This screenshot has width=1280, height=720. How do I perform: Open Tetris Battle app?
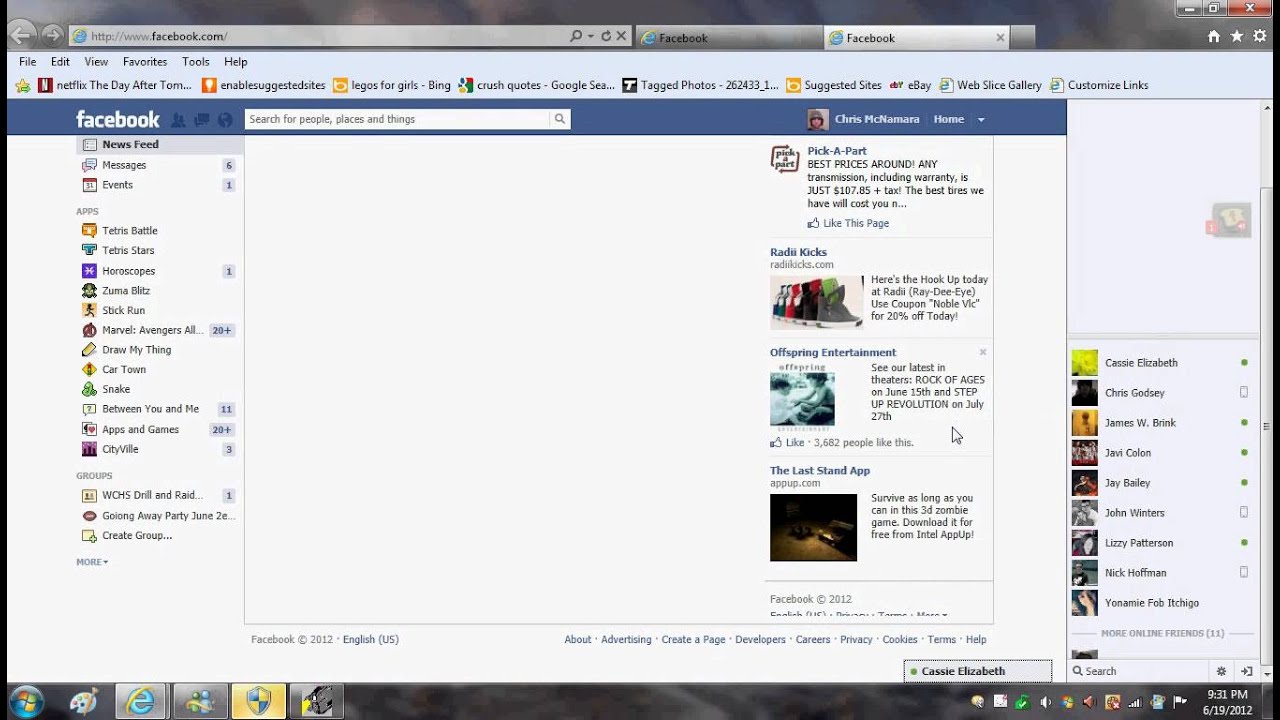point(129,231)
